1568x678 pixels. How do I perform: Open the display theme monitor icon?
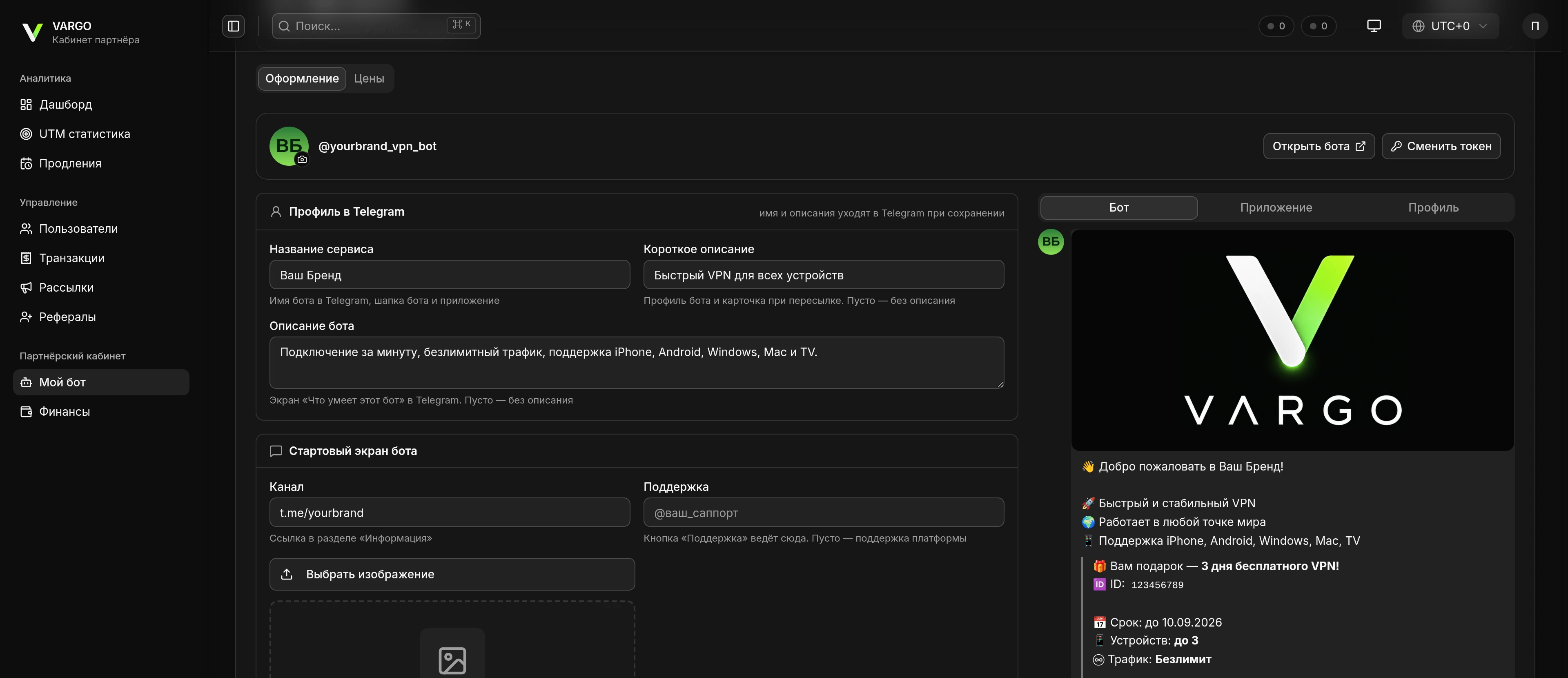click(x=1374, y=26)
